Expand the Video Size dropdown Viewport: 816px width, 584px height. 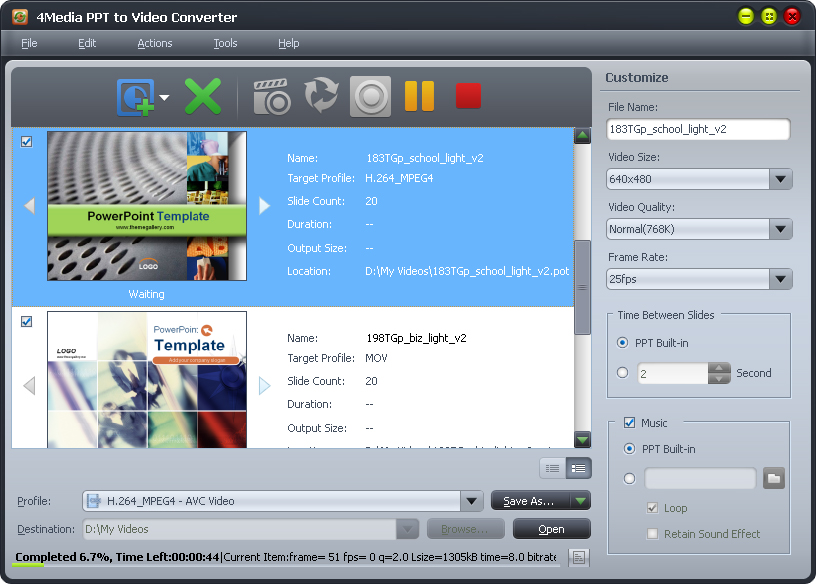(x=780, y=179)
